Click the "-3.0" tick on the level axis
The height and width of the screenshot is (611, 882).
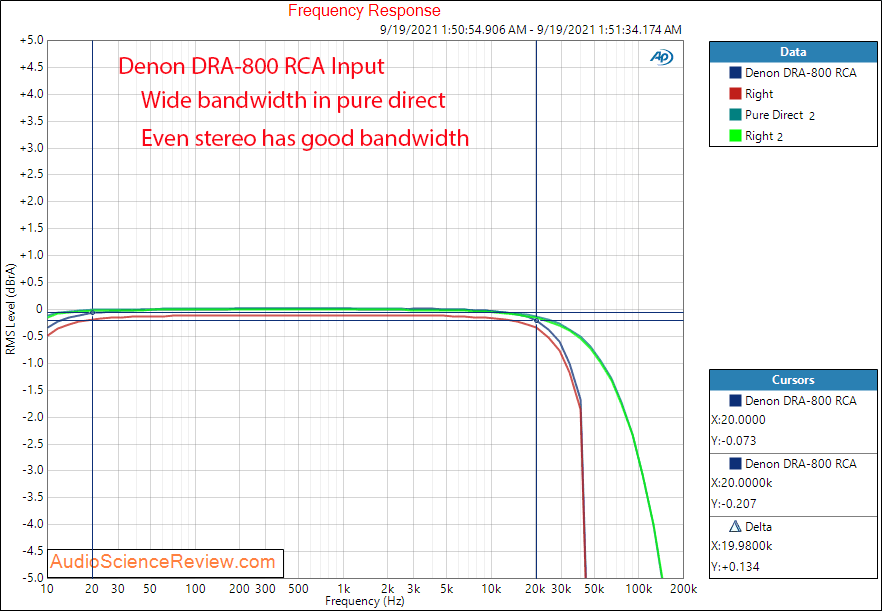(x=32, y=470)
